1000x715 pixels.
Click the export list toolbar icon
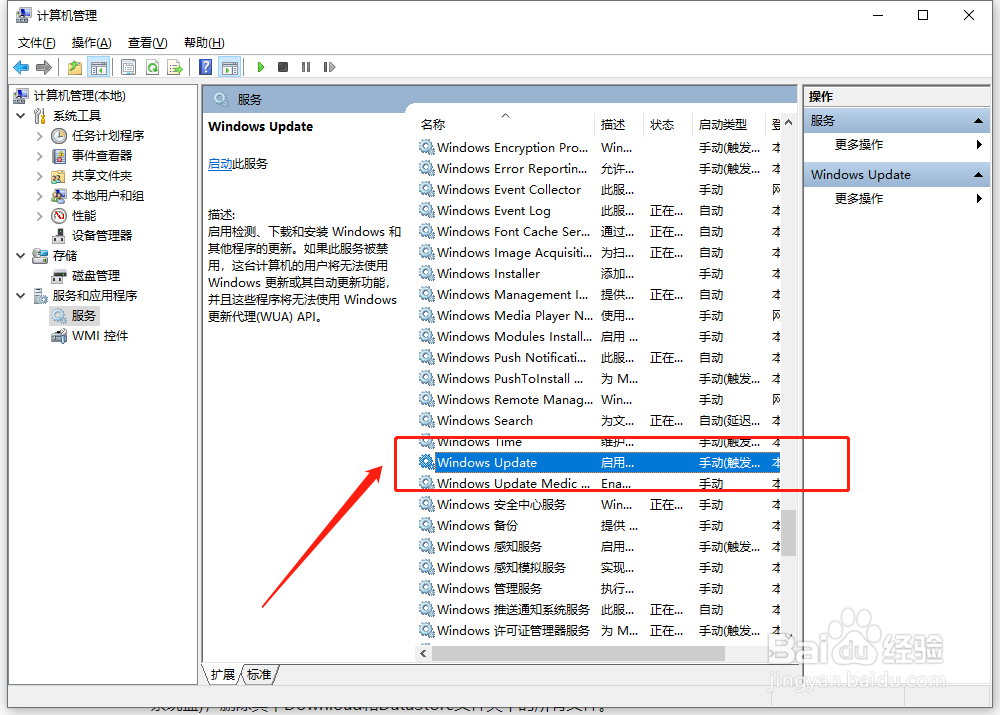click(175, 67)
